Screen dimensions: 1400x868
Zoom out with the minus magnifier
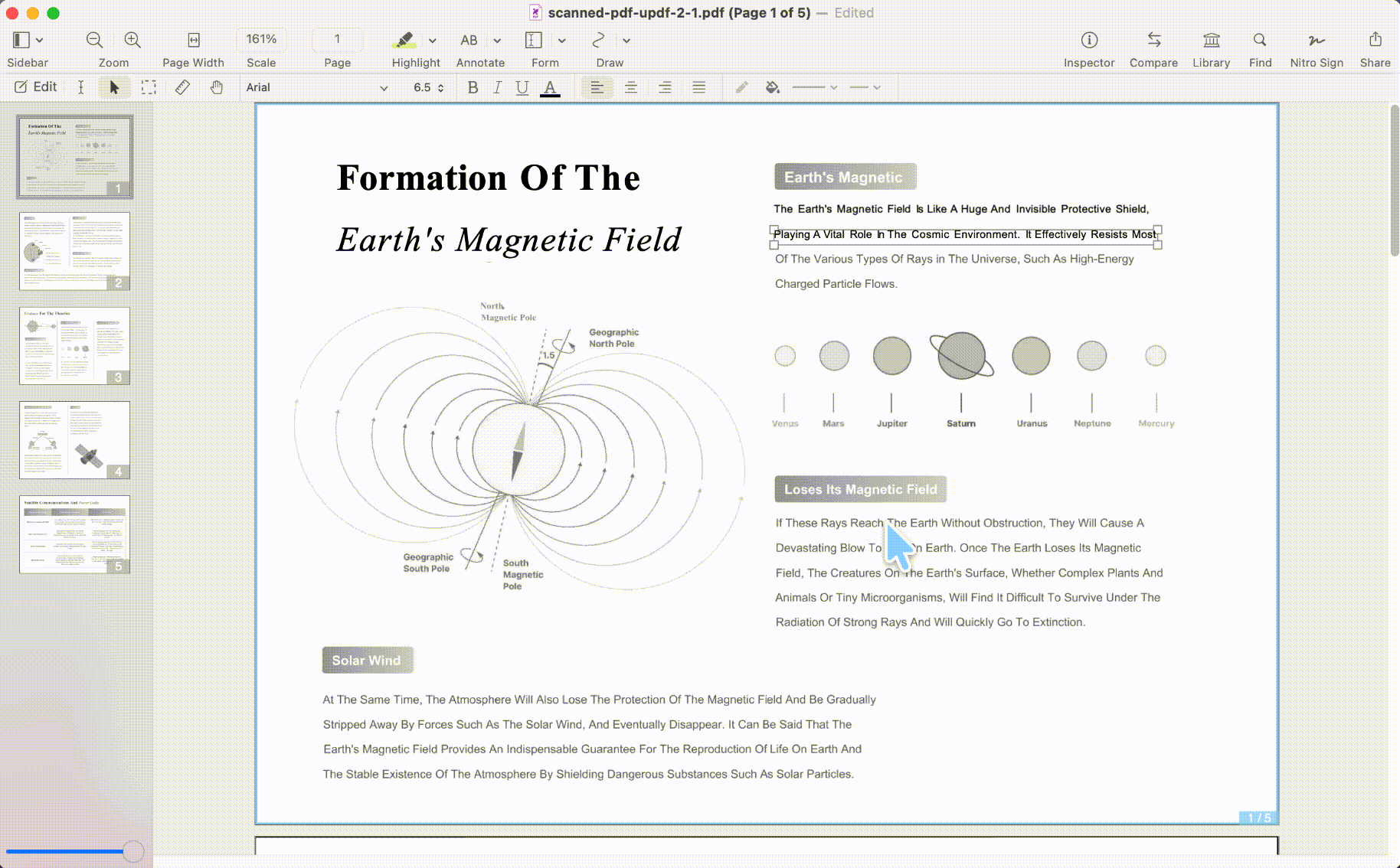point(94,40)
